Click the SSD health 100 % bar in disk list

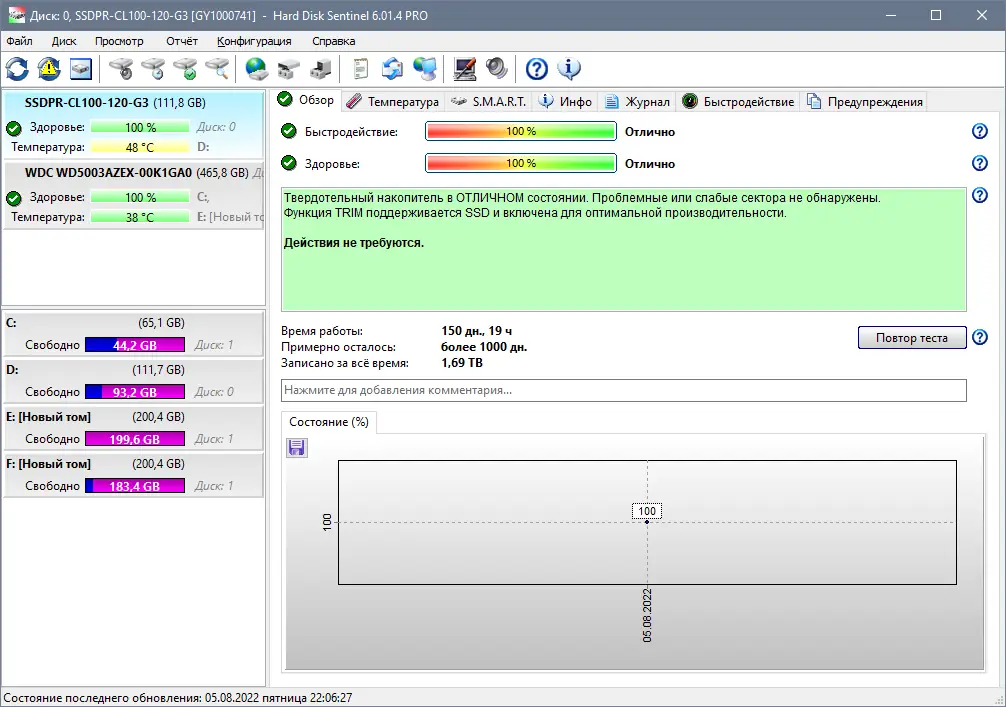pyautogui.click(x=140, y=127)
